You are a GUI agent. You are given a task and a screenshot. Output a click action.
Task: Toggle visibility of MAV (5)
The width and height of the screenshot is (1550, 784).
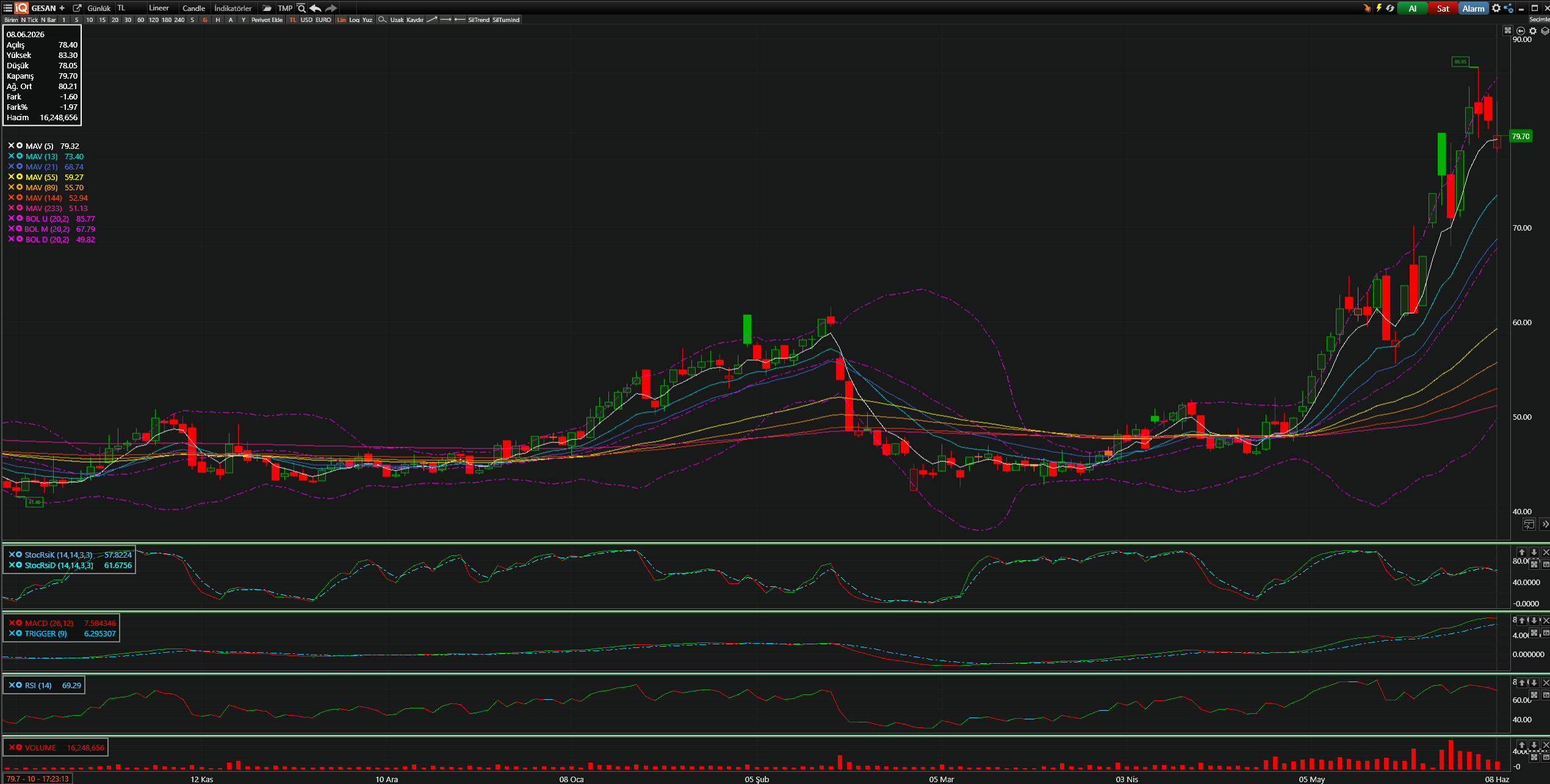coord(20,146)
